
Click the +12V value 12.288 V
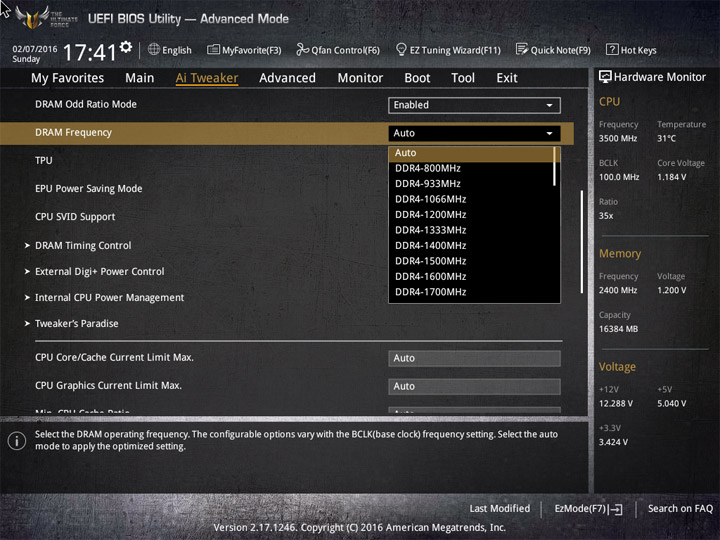pos(616,404)
